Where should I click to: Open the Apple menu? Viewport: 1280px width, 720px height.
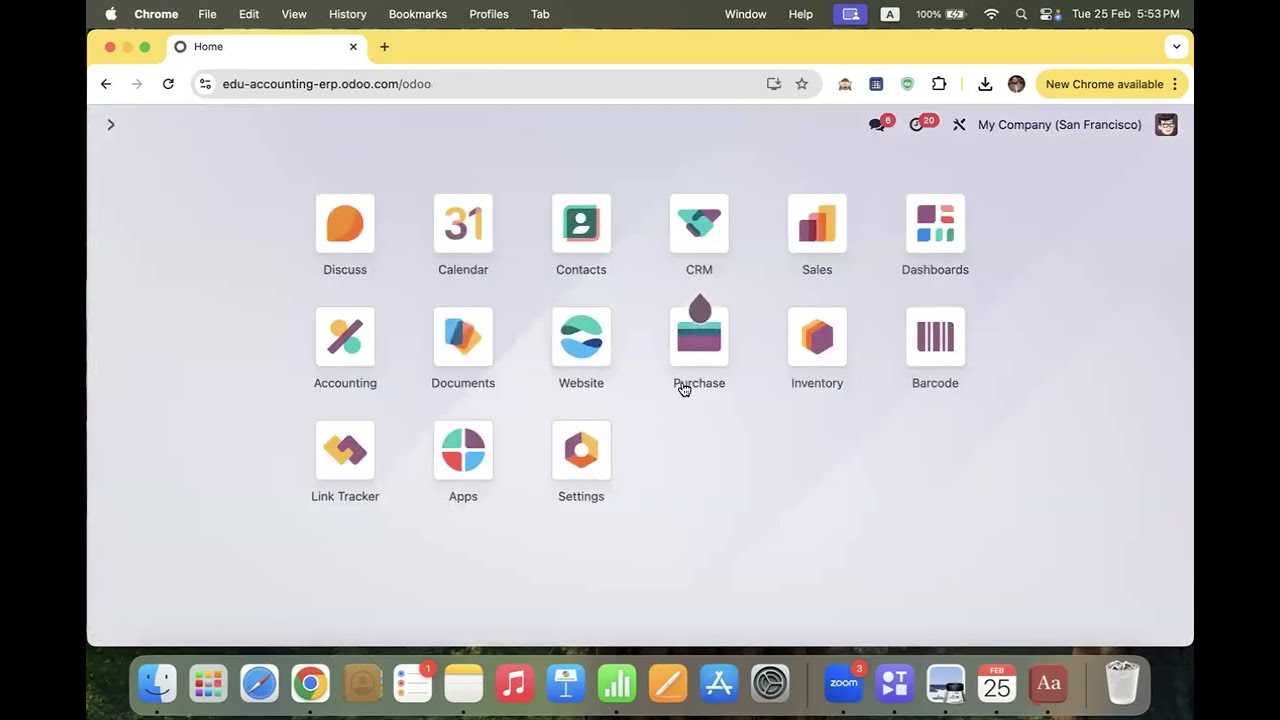coord(111,14)
